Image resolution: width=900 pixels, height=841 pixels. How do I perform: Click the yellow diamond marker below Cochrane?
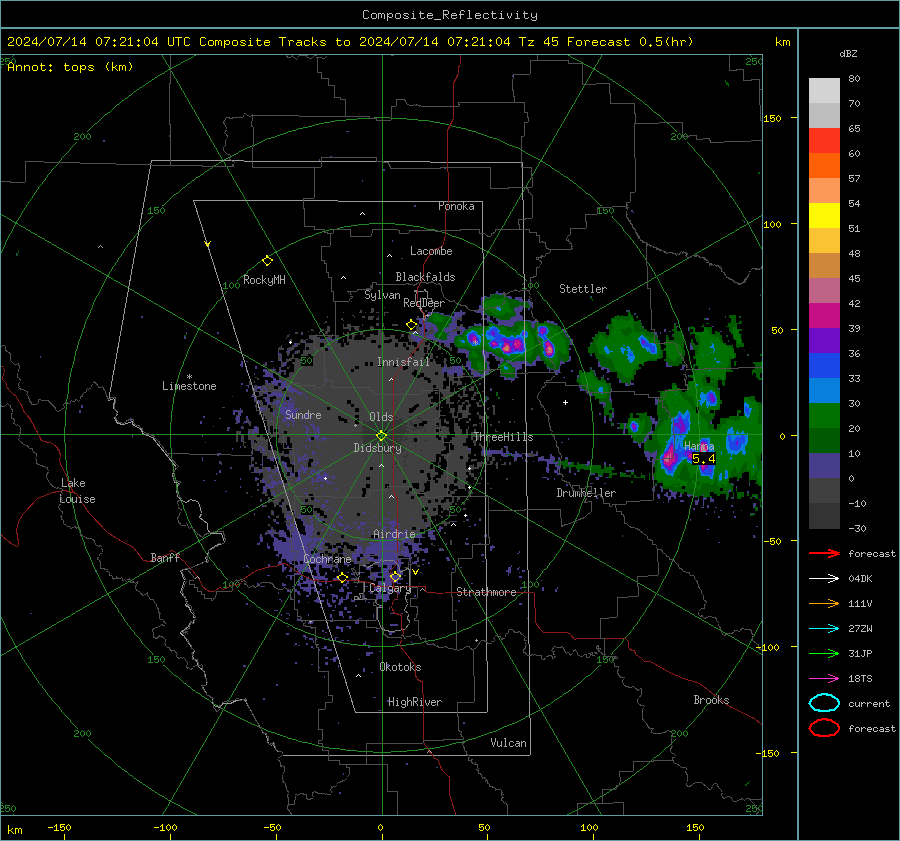click(343, 578)
